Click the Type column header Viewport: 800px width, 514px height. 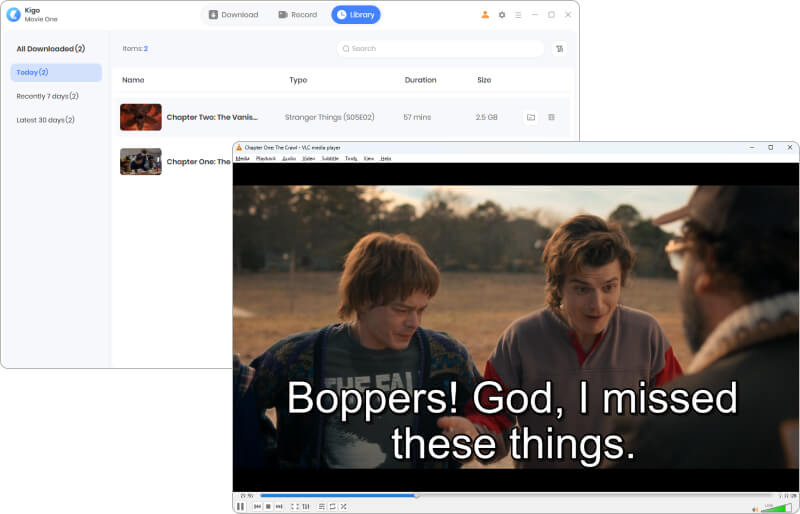click(298, 80)
